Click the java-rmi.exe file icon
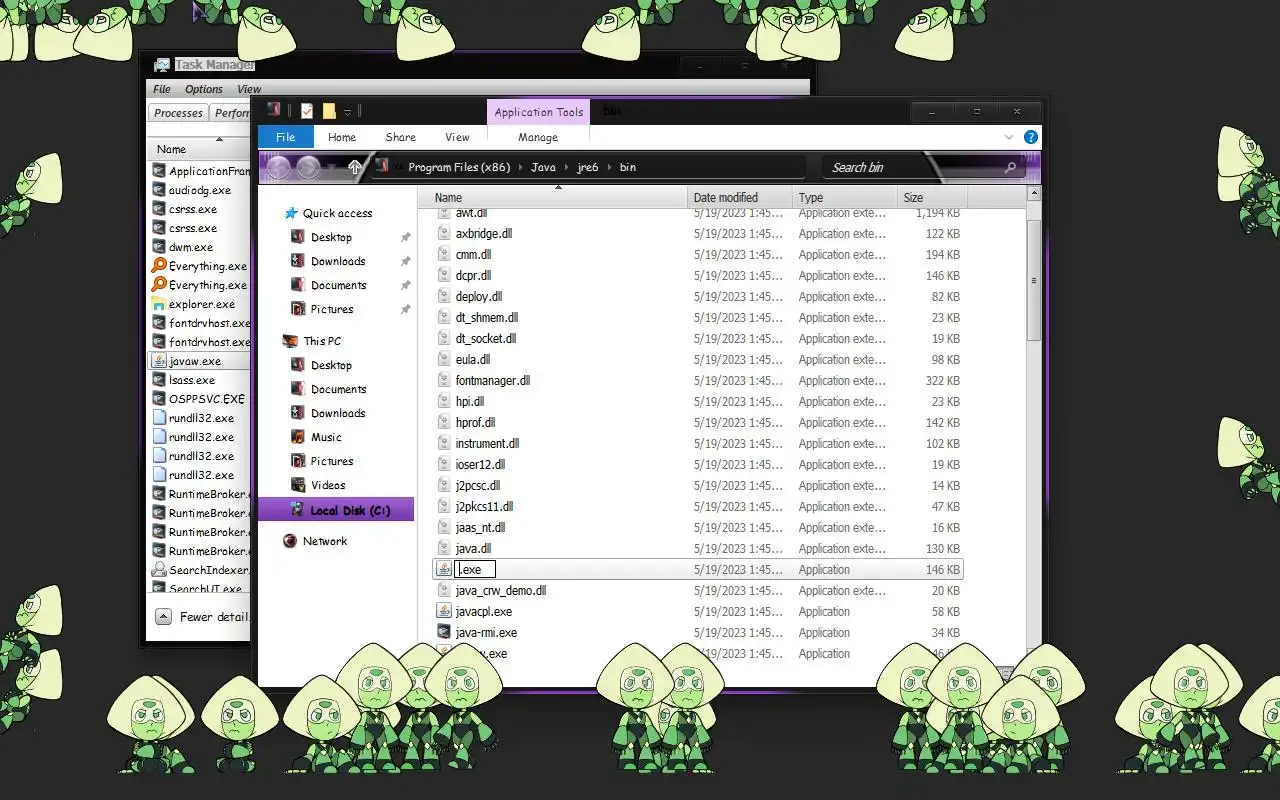Image resolution: width=1280 pixels, height=800 pixels. click(x=445, y=633)
